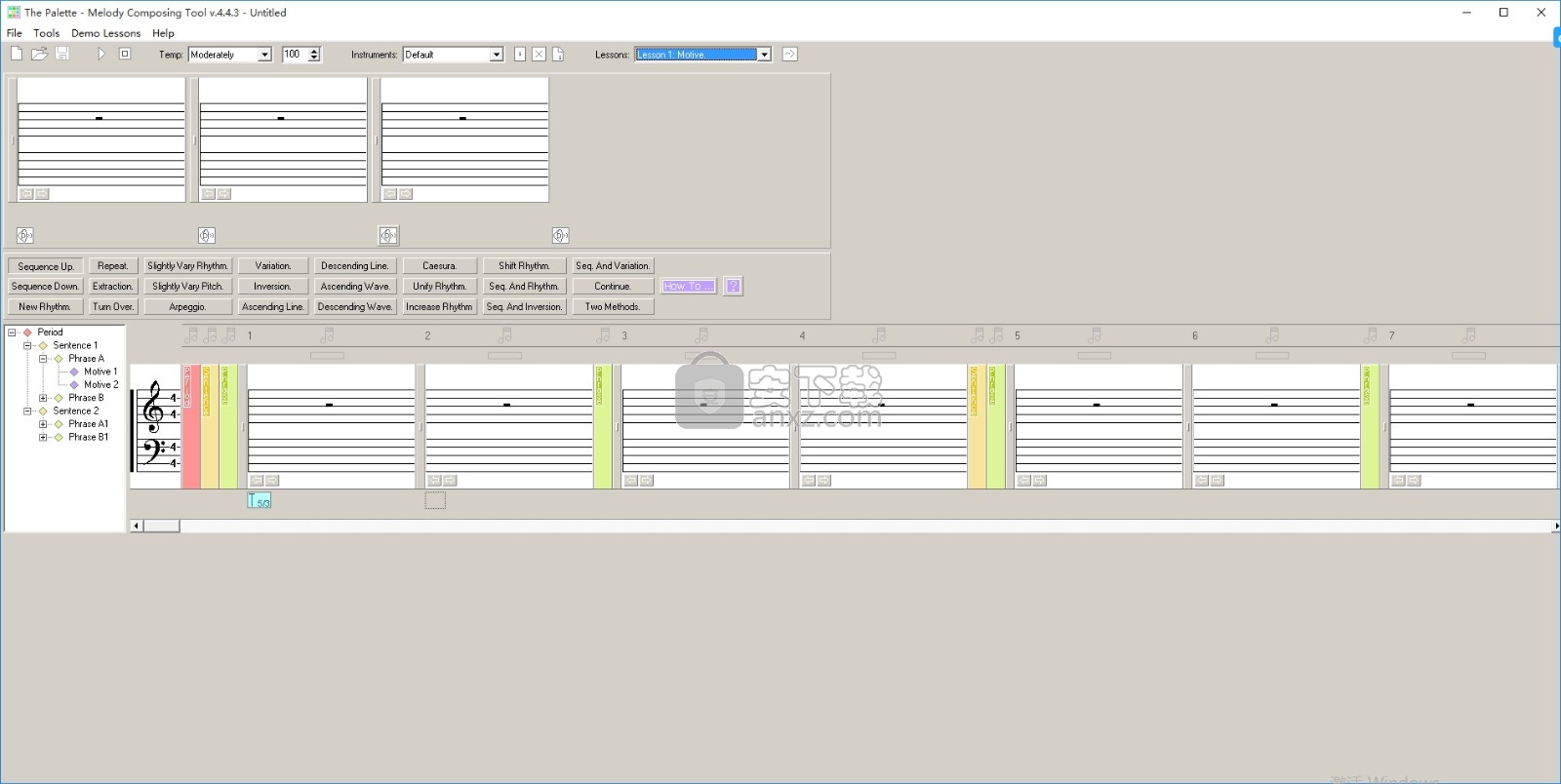
Task: Open the Tempo dropdown showing Moderately
Action: (x=264, y=55)
